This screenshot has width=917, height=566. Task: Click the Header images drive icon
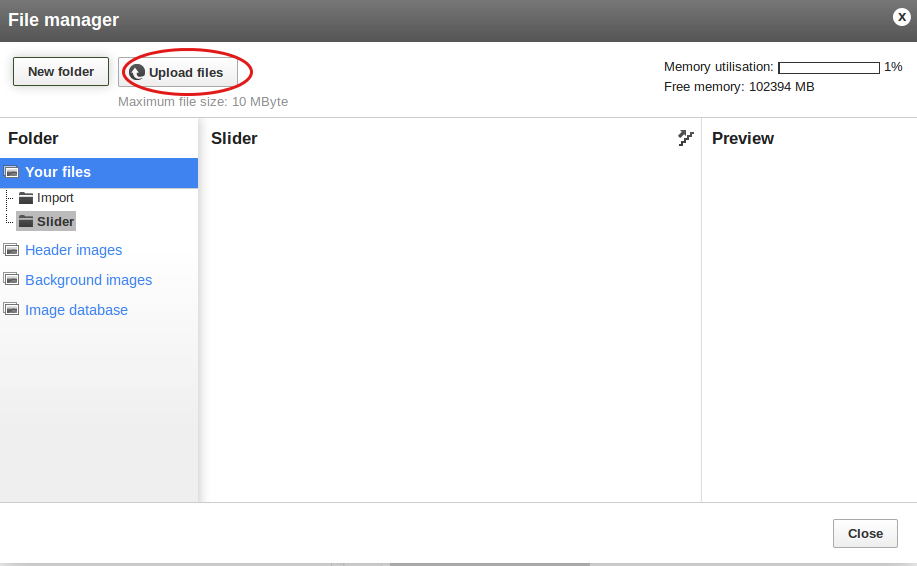[x=11, y=250]
